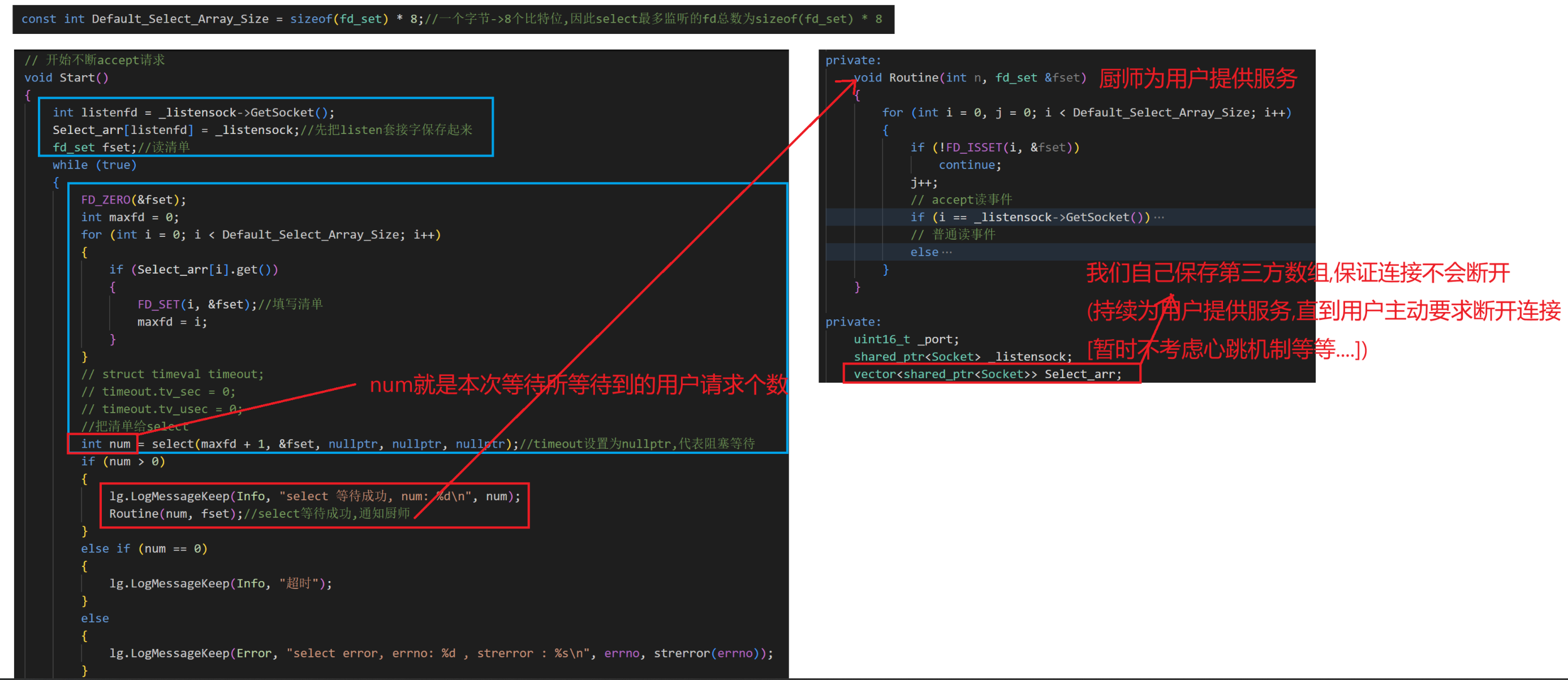Click the 'Routine(num, fset);' call
The width and height of the screenshot is (1568, 680).
176,514
